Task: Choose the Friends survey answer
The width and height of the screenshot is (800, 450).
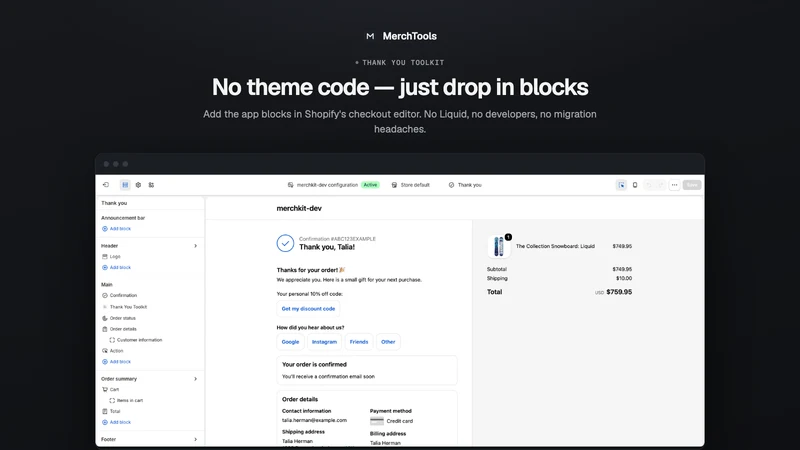Action: coord(359,342)
